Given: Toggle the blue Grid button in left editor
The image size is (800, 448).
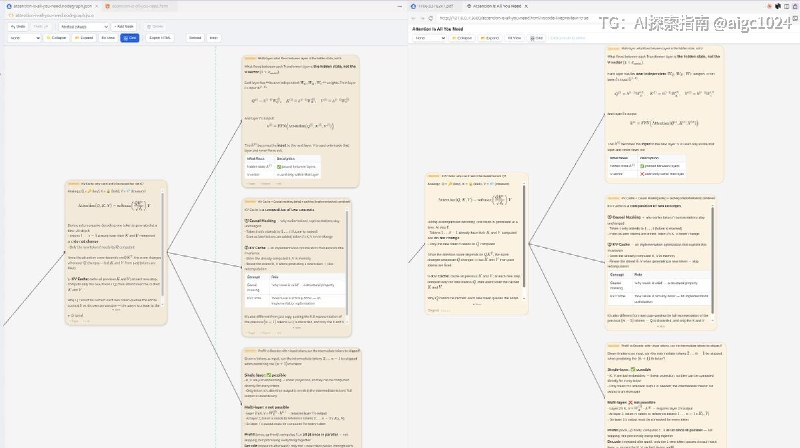Looking at the screenshot, I should pyautogui.click(x=130, y=38).
